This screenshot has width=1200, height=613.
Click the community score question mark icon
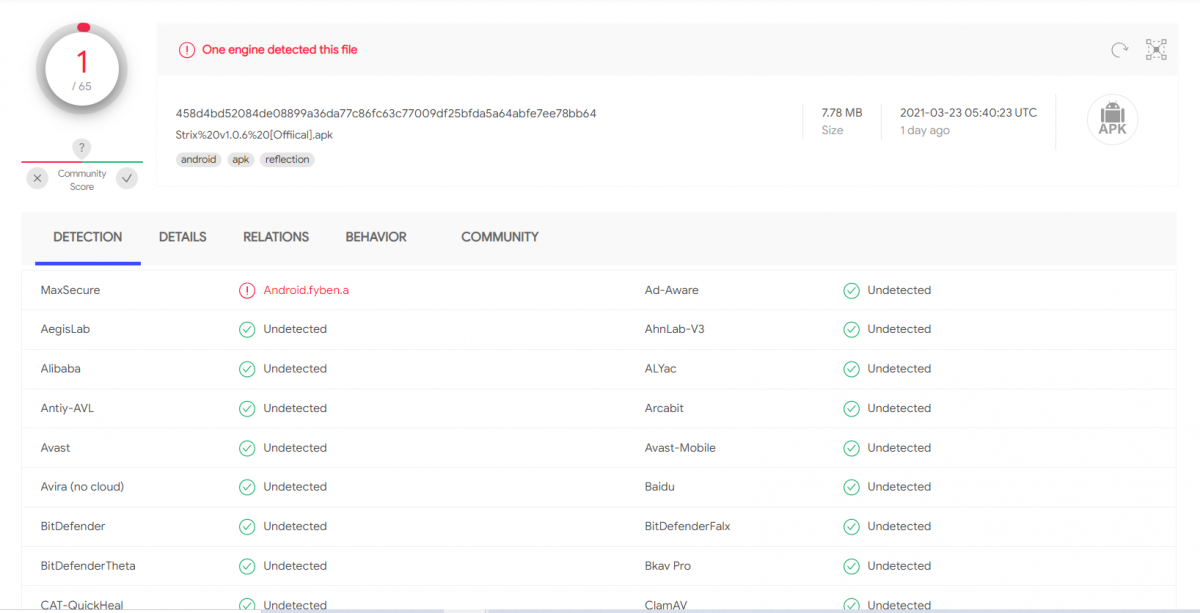[82, 148]
